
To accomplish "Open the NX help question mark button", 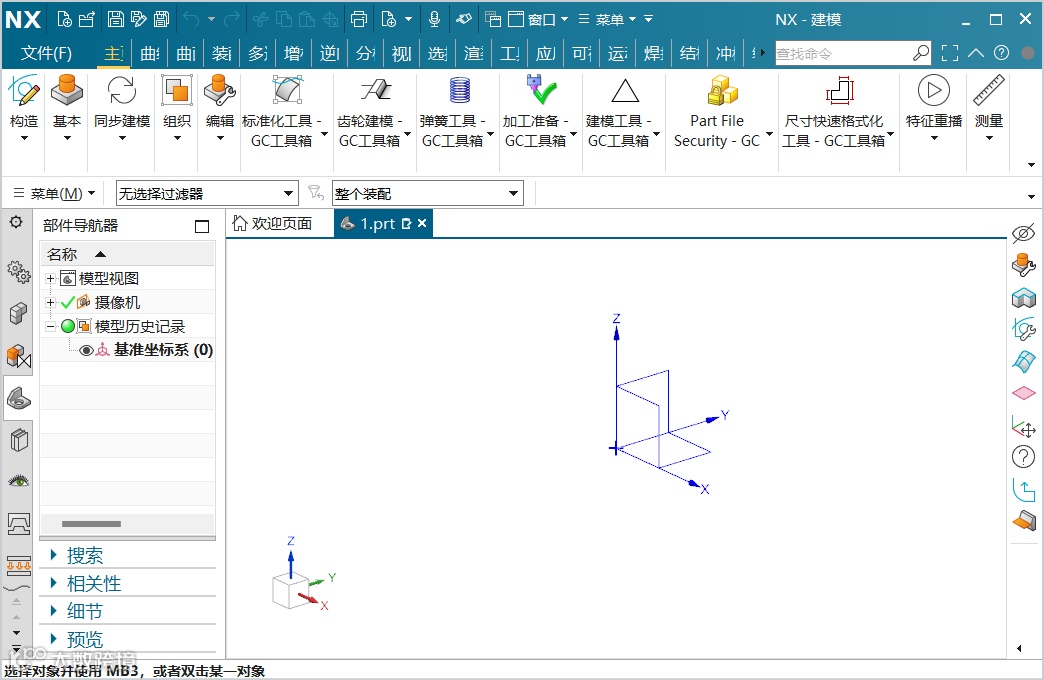I will click(x=1001, y=53).
